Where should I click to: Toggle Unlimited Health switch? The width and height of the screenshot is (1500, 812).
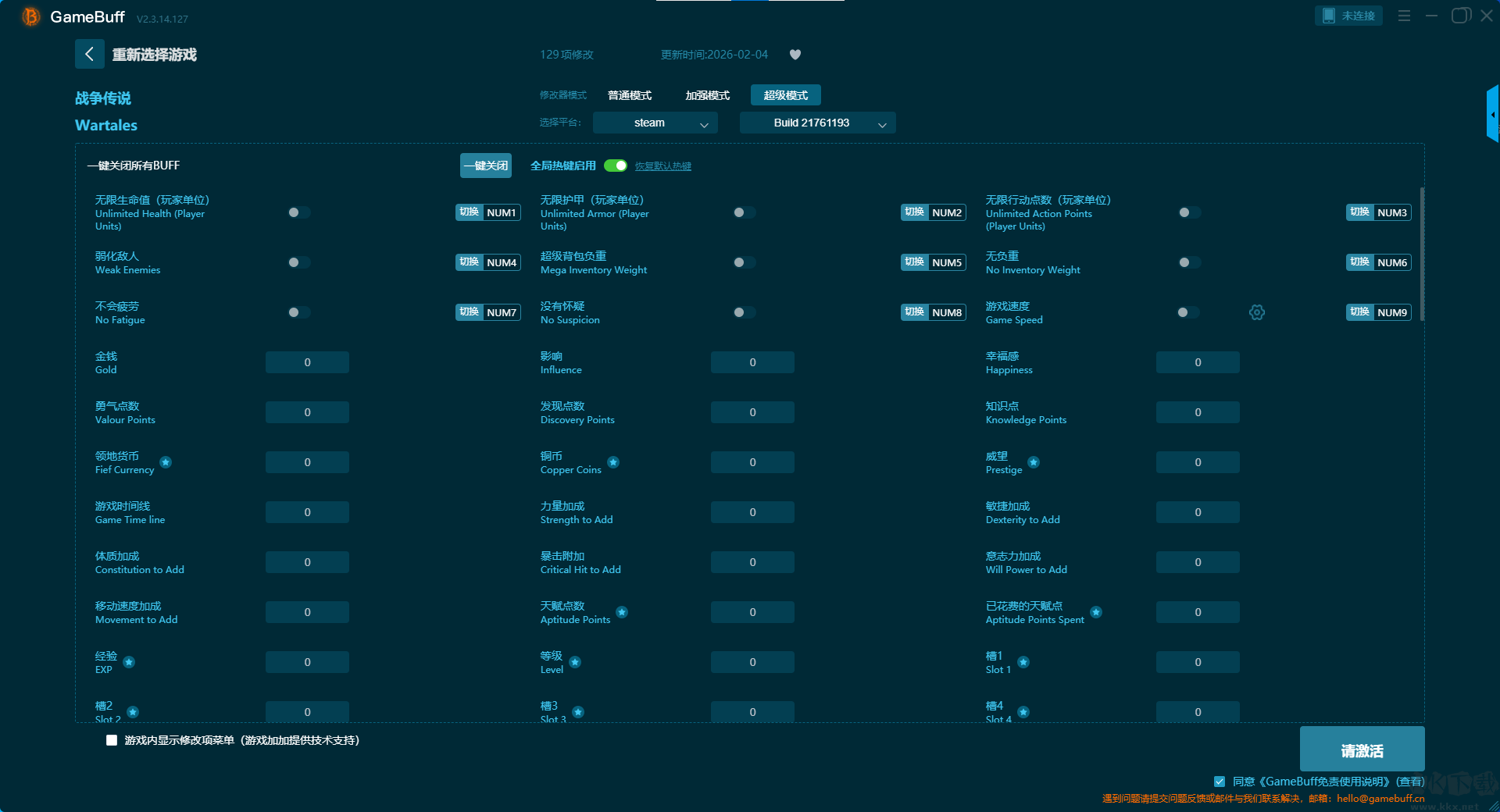click(298, 212)
